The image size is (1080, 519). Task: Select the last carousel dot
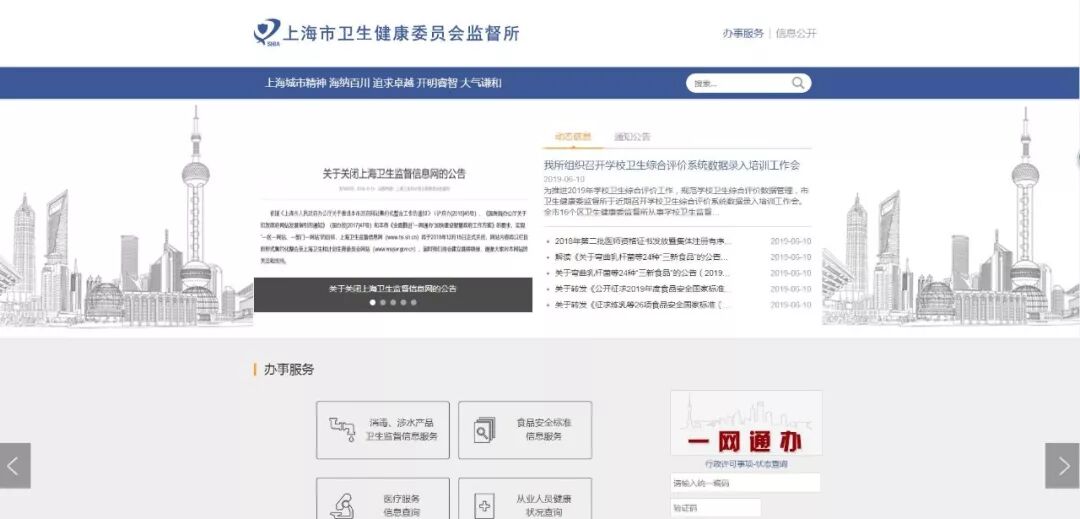[413, 302]
